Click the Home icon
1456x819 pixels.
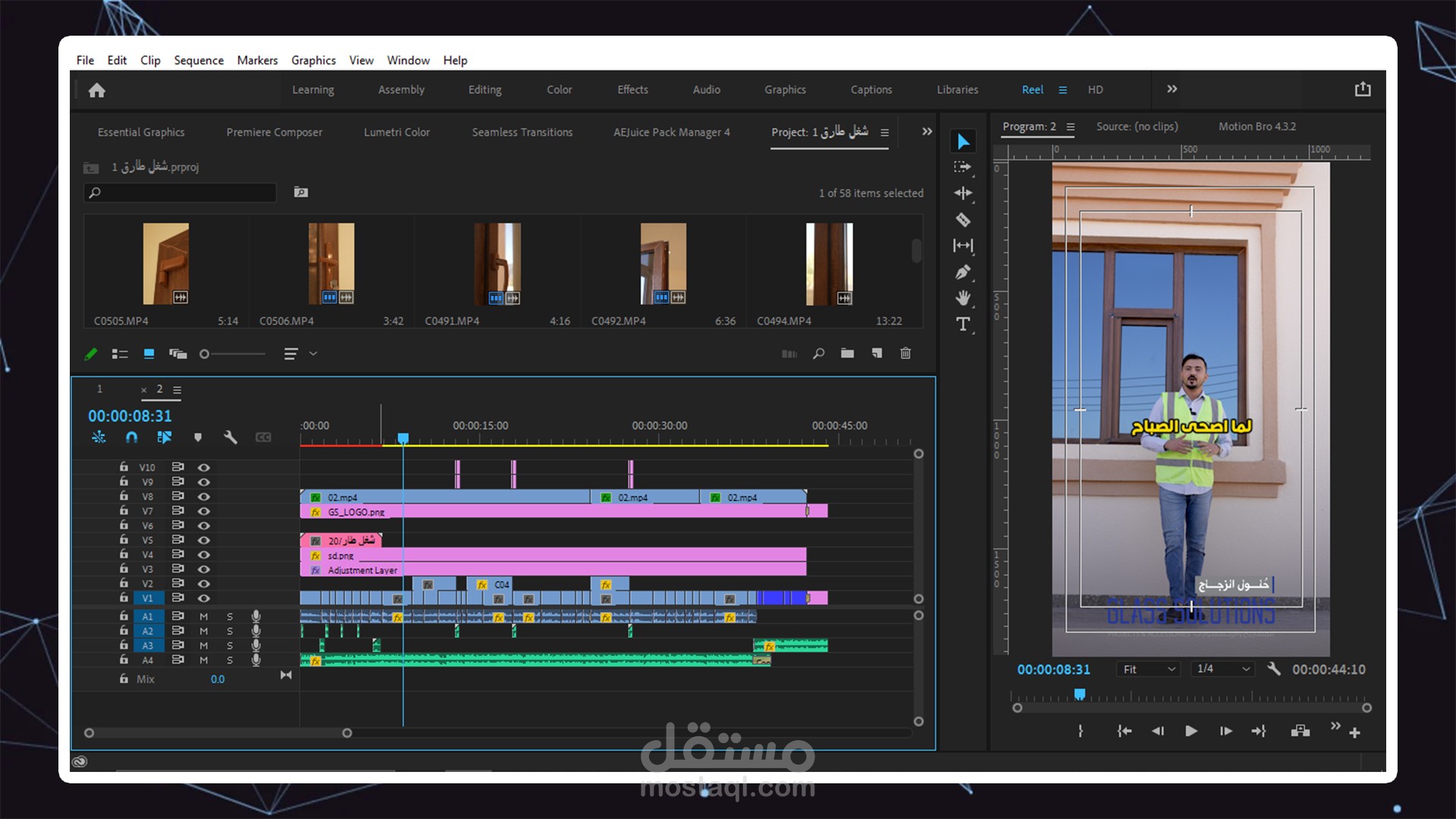point(96,90)
